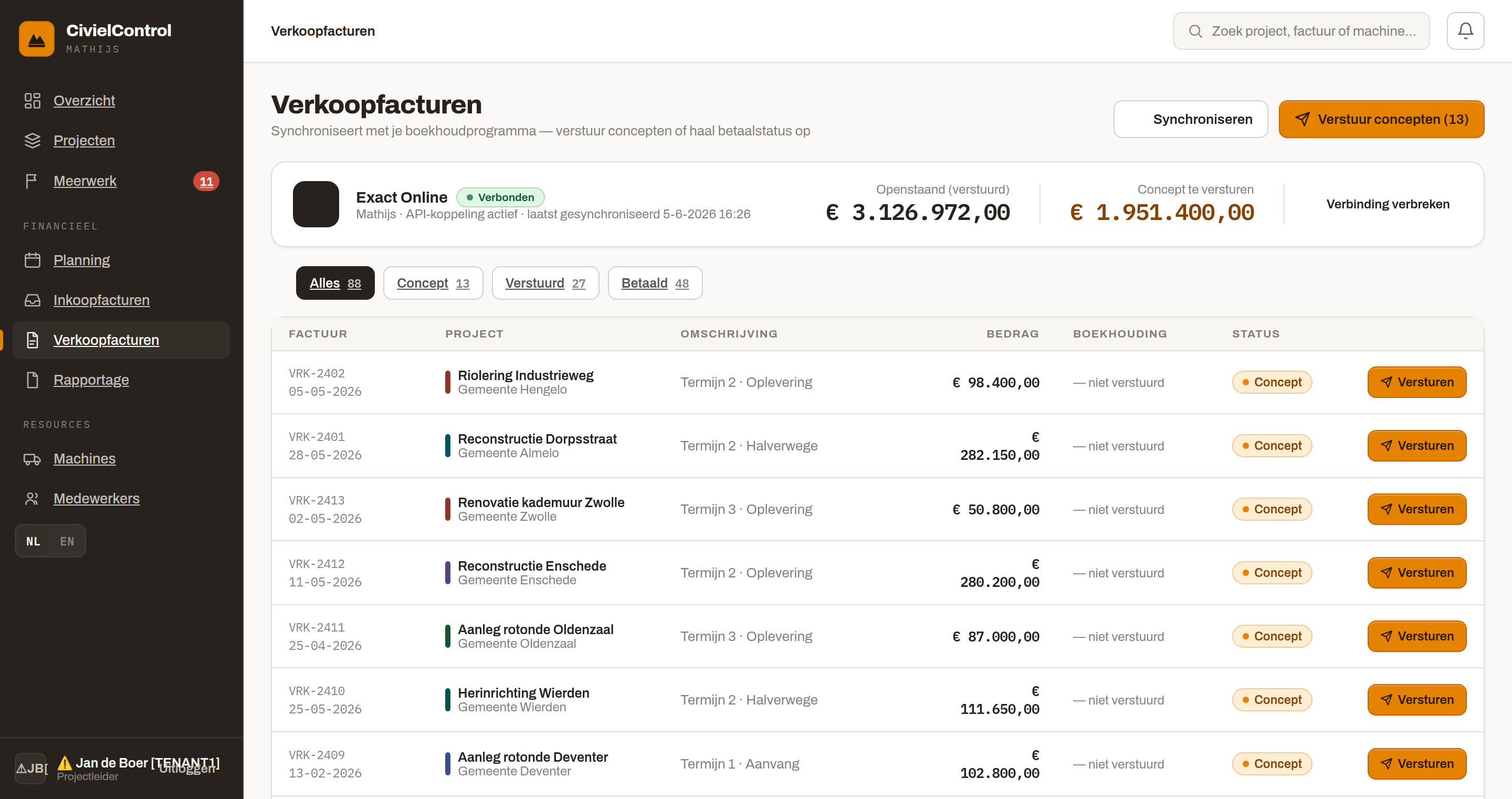1512x799 pixels.
Task: Filter invoices by Concept tab
Action: click(433, 283)
